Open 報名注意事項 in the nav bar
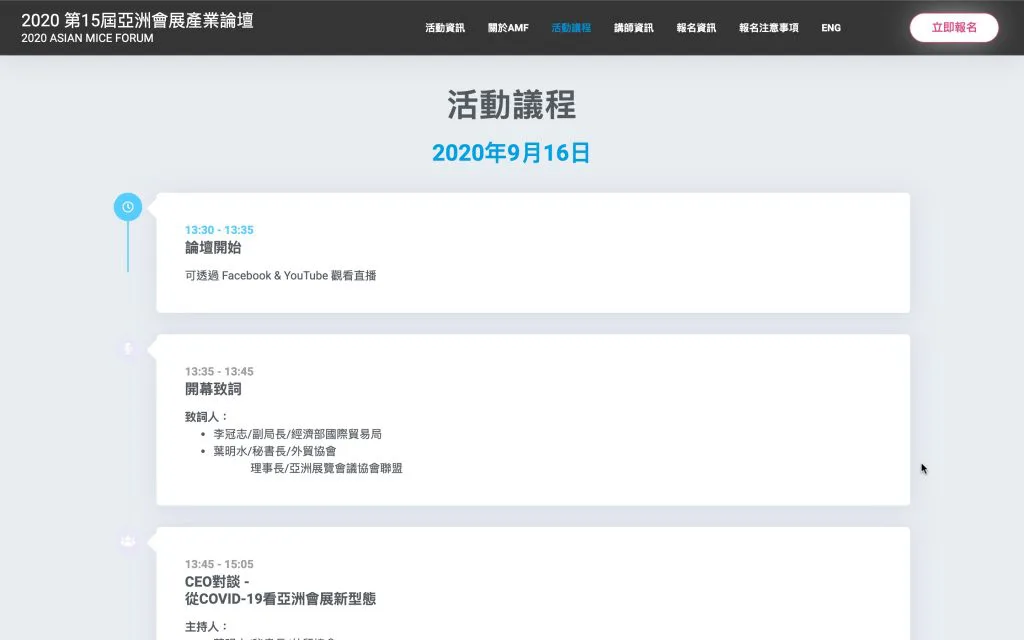The image size is (1024, 640). [x=768, y=28]
